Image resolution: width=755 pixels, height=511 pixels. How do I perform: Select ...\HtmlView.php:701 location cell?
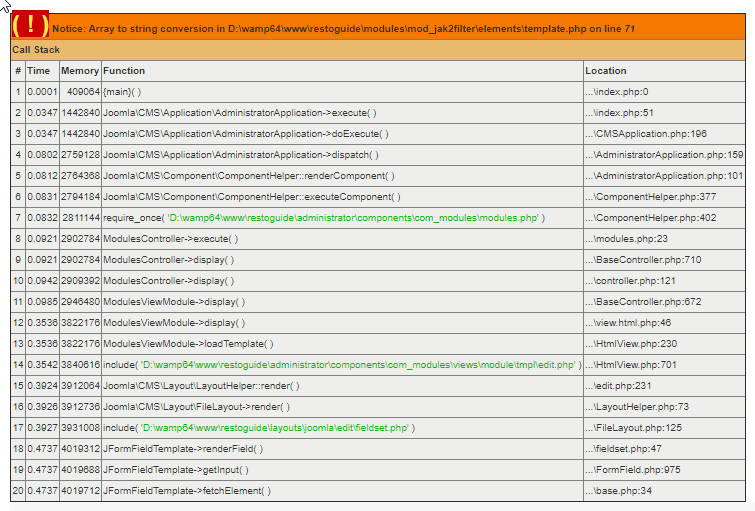pyautogui.click(x=664, y=365)
